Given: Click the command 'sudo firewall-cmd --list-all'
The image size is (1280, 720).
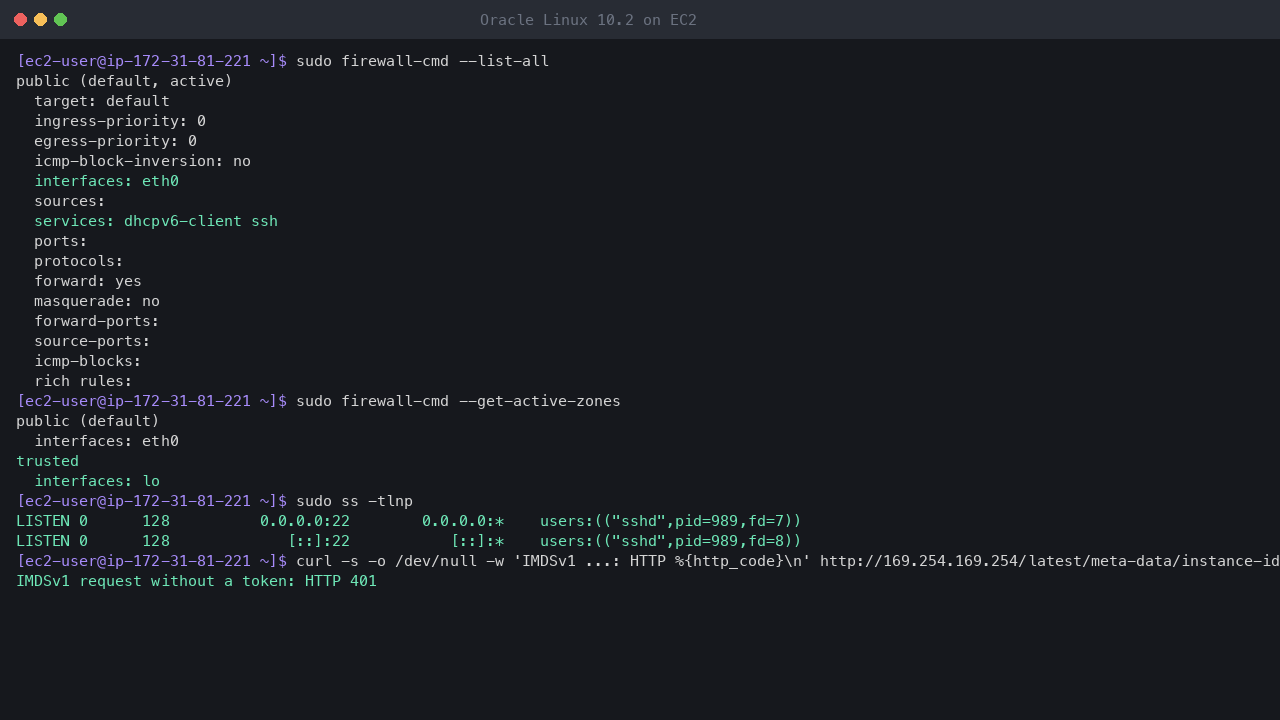Looking at the screenshot, I should click(x=423, y=61).
